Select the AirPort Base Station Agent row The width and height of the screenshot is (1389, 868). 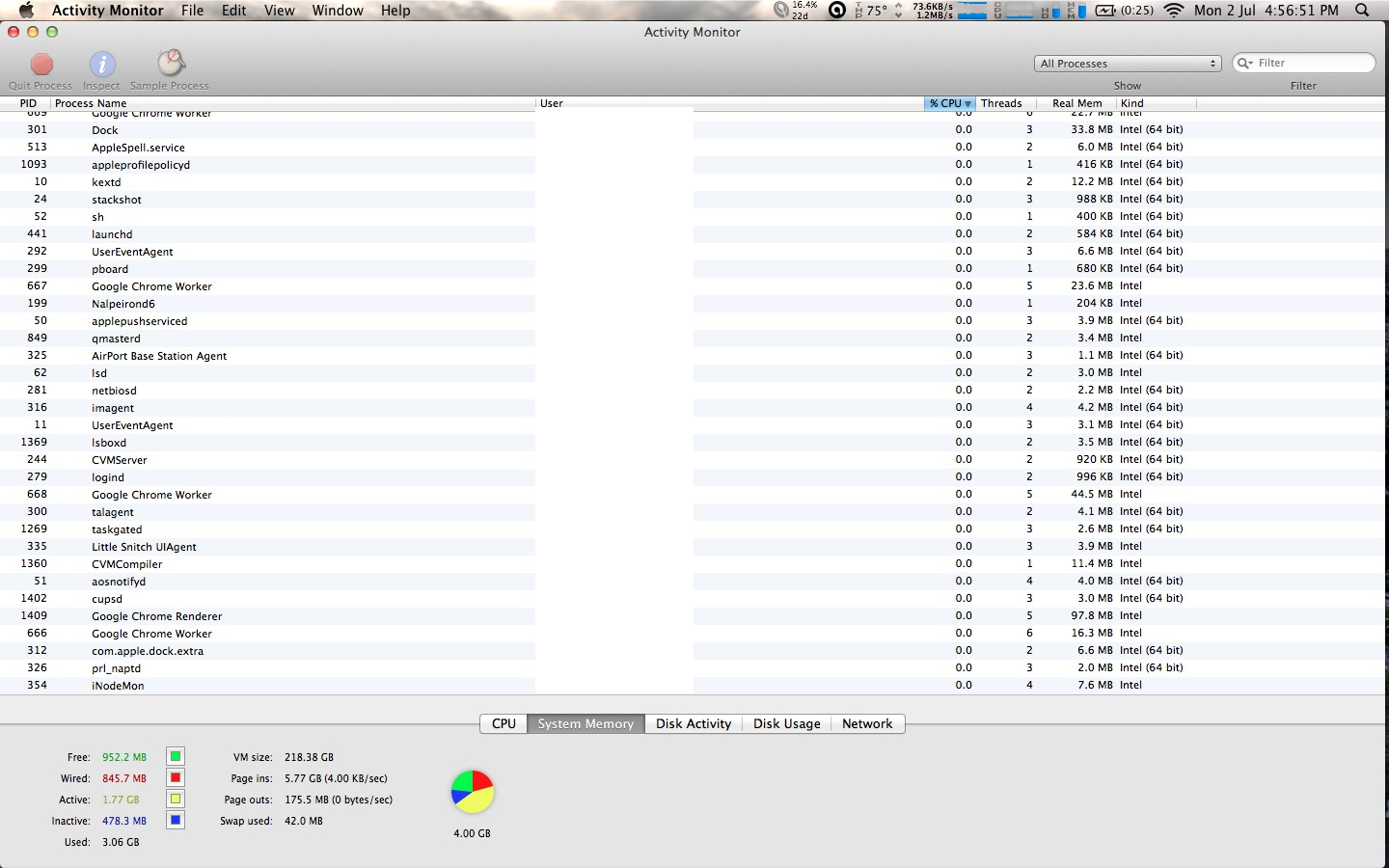[x=694, y=355]
